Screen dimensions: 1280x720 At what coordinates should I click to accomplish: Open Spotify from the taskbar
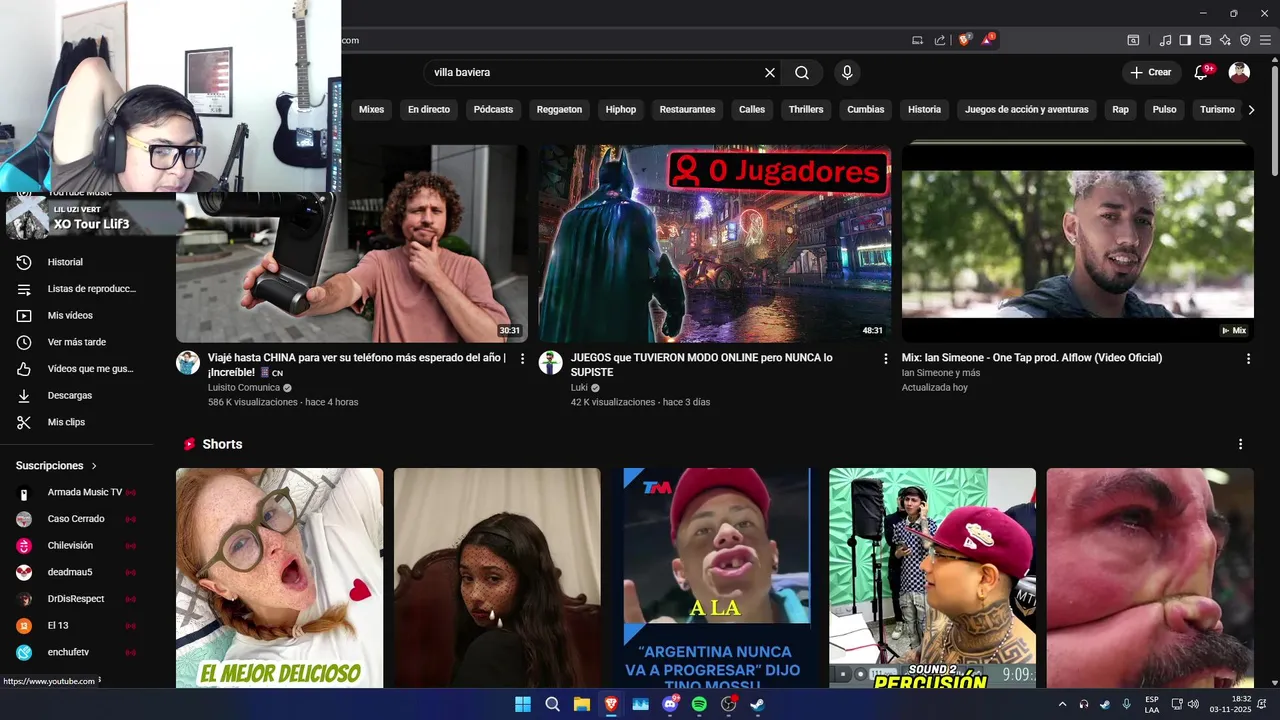(699, 704)
